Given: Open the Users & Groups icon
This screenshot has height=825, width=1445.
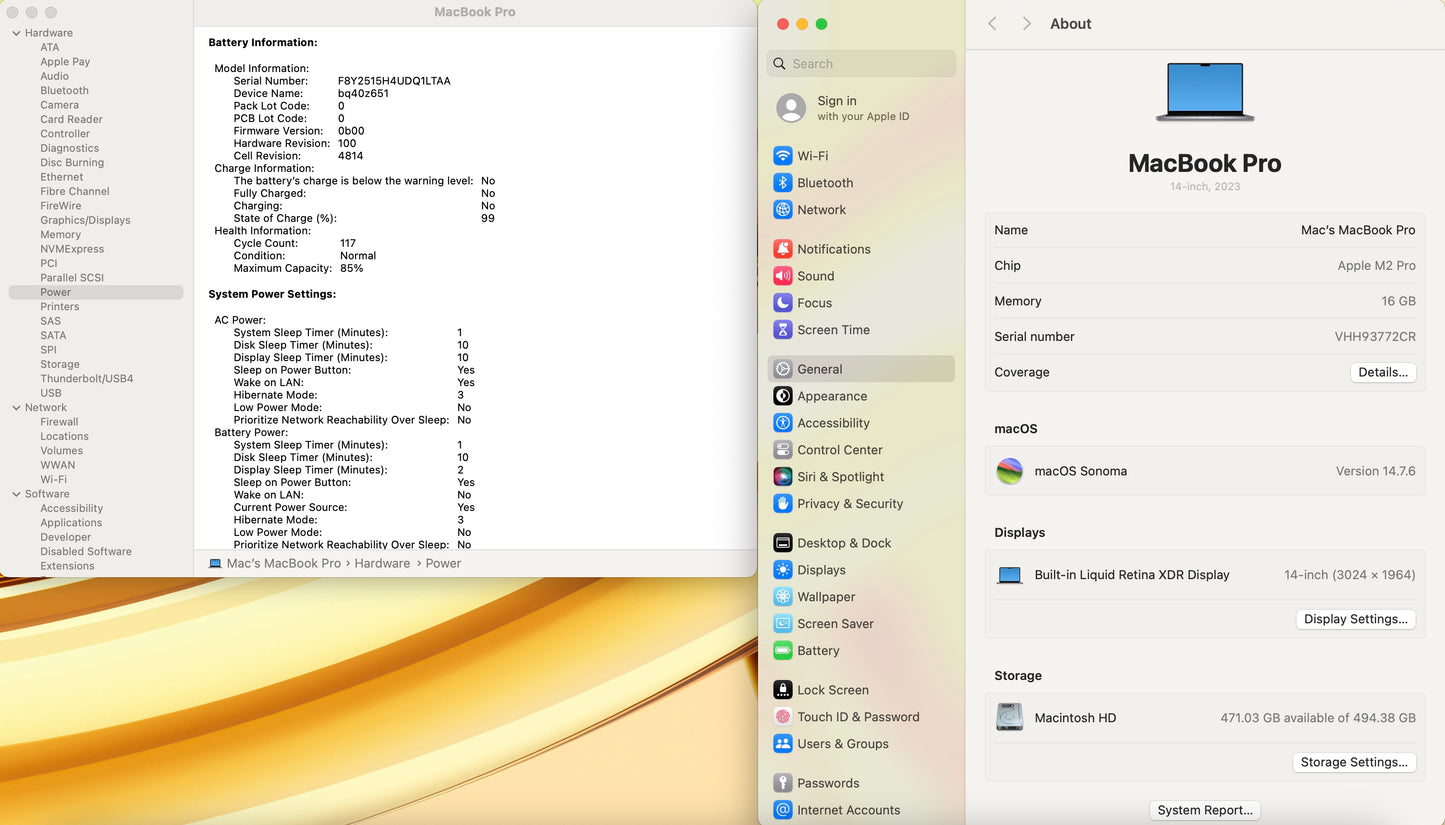Looking at the screenshot, I should coord(783,744).
